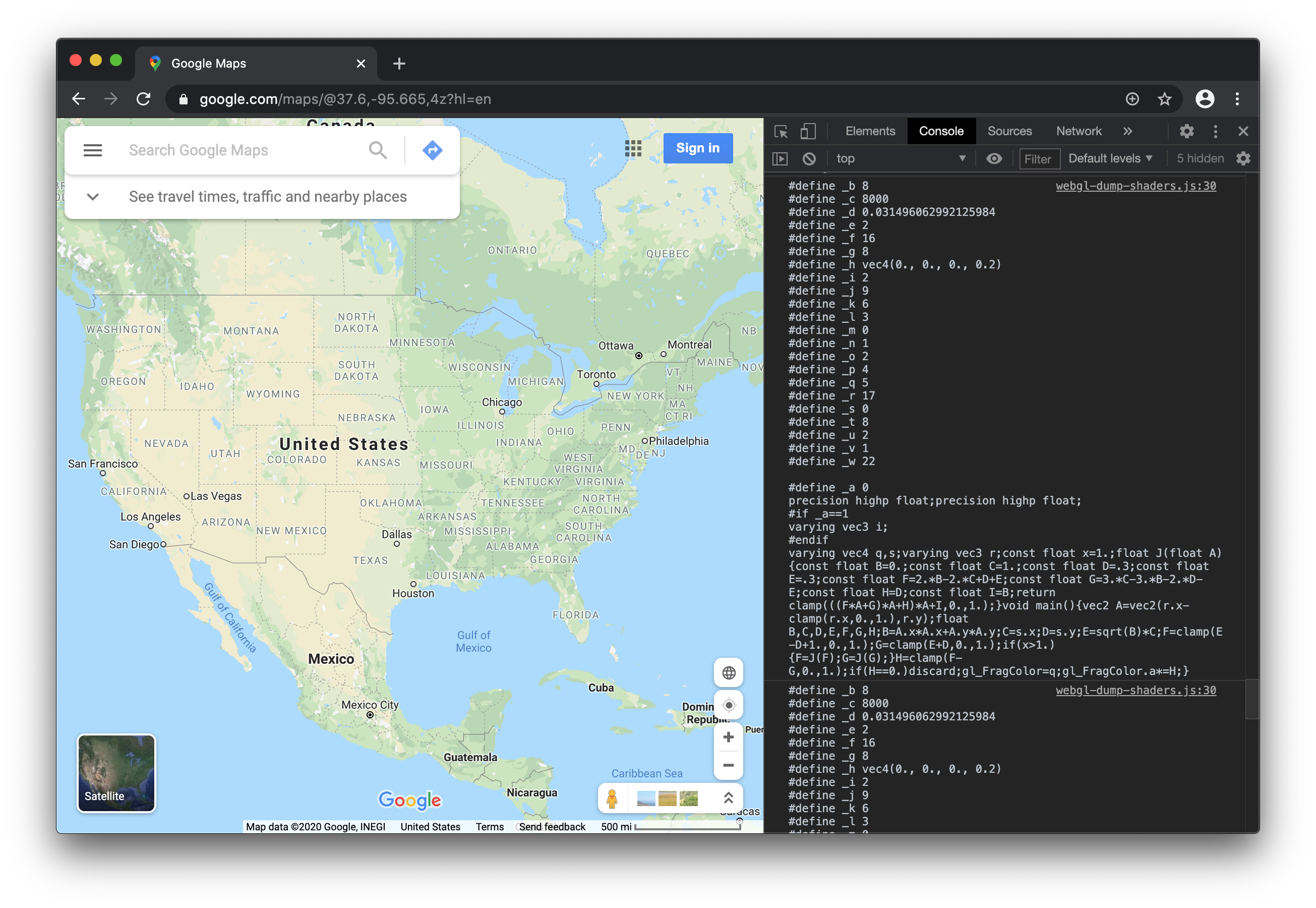
Task: Click the United States footer link
Action: 430,826
